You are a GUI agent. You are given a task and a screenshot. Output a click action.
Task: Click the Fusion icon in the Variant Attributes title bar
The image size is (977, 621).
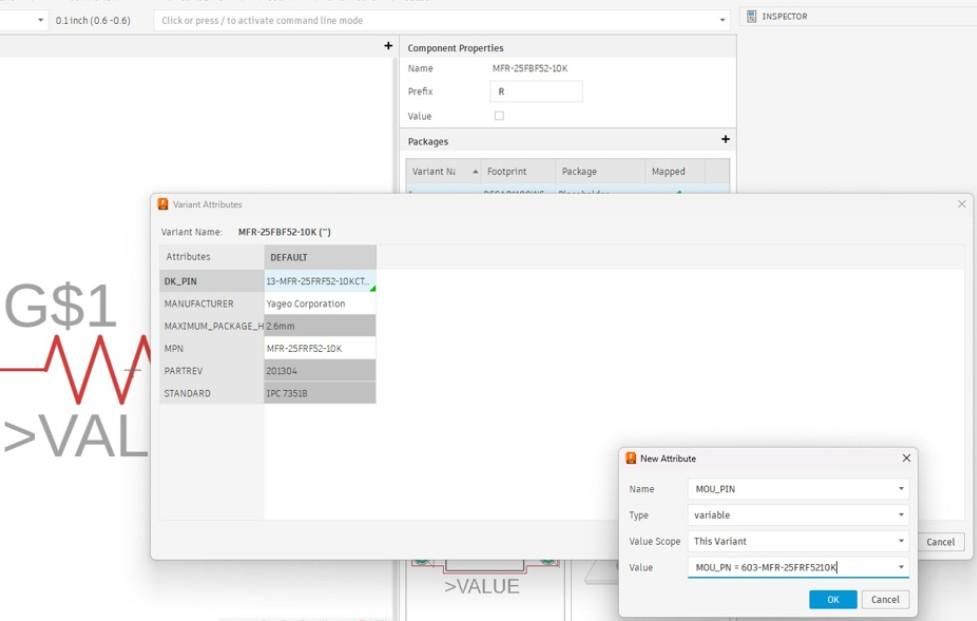(163, 204)
